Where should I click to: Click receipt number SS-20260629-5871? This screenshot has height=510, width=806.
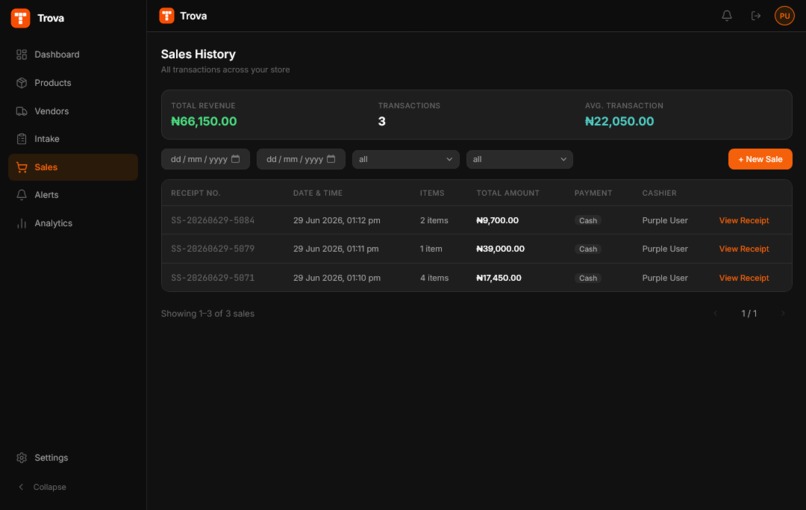(x=213, y=278)
